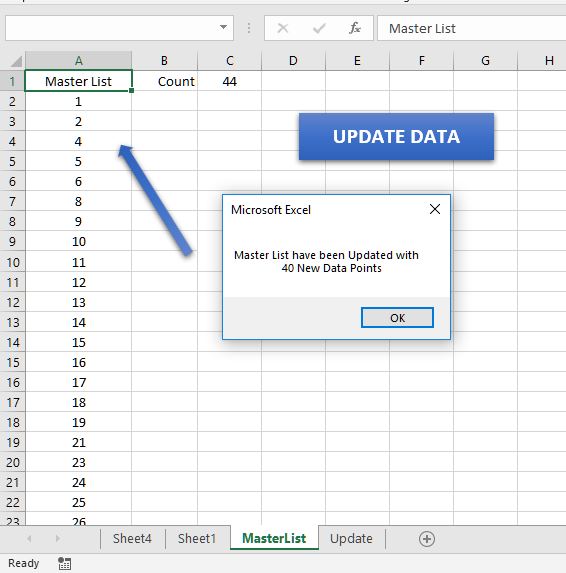Click the Cancel X icon in formula bar

point(282,28)
